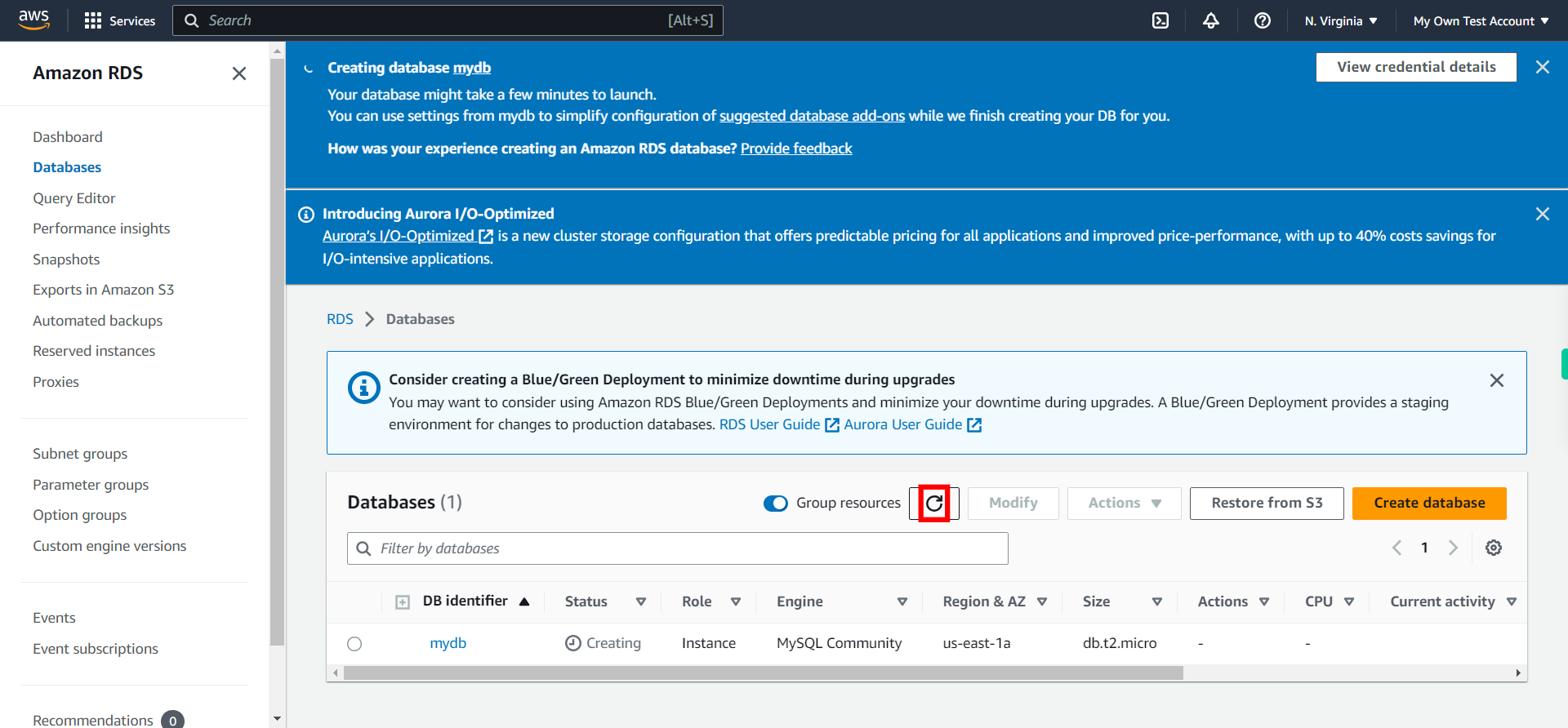Refresh the databases list

point(934,503)
